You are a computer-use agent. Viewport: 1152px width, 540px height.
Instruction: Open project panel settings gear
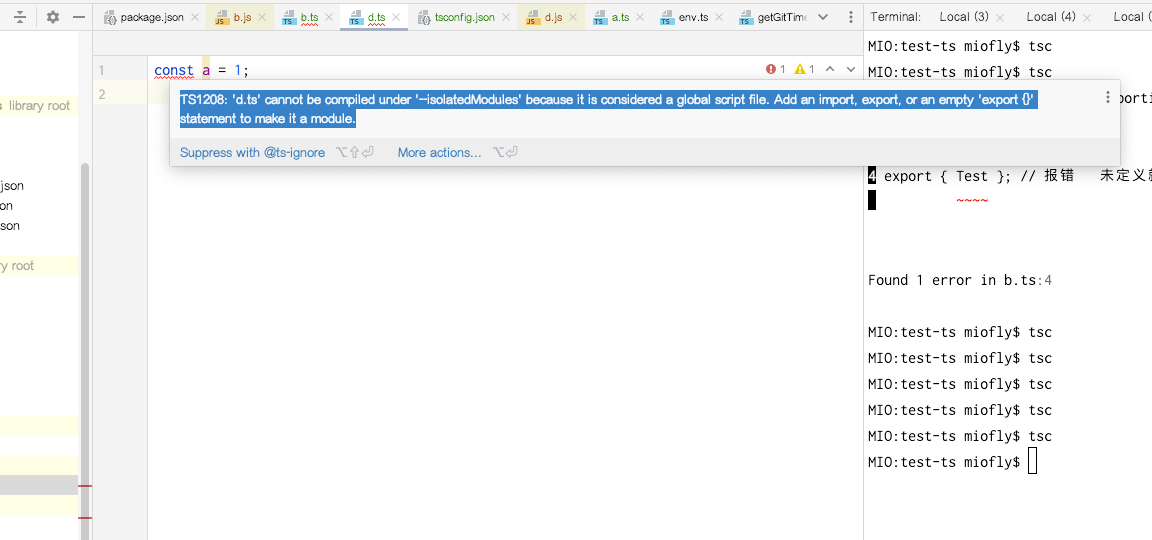pos(53,17)
